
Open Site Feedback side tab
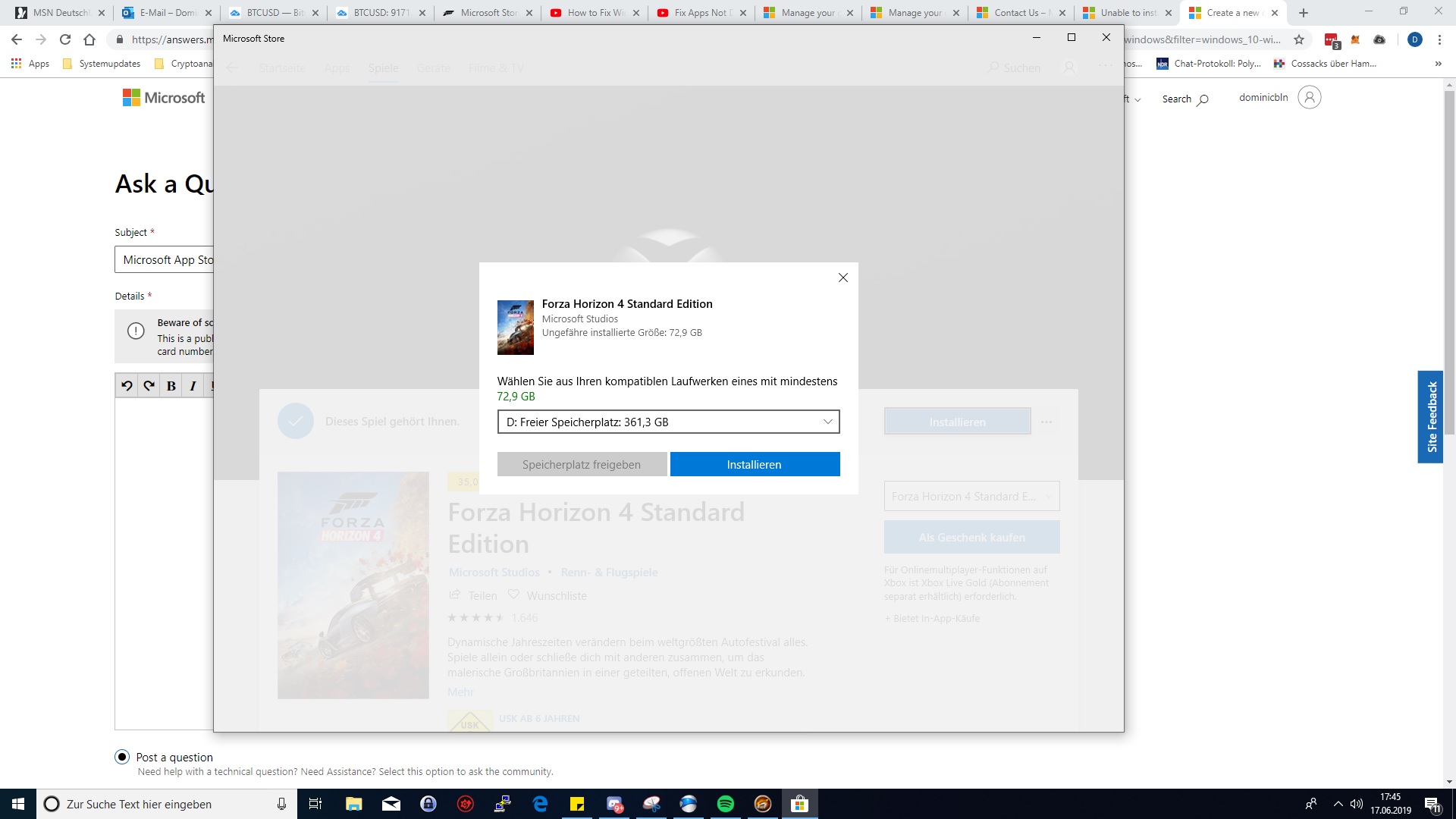coord(1430,417)
